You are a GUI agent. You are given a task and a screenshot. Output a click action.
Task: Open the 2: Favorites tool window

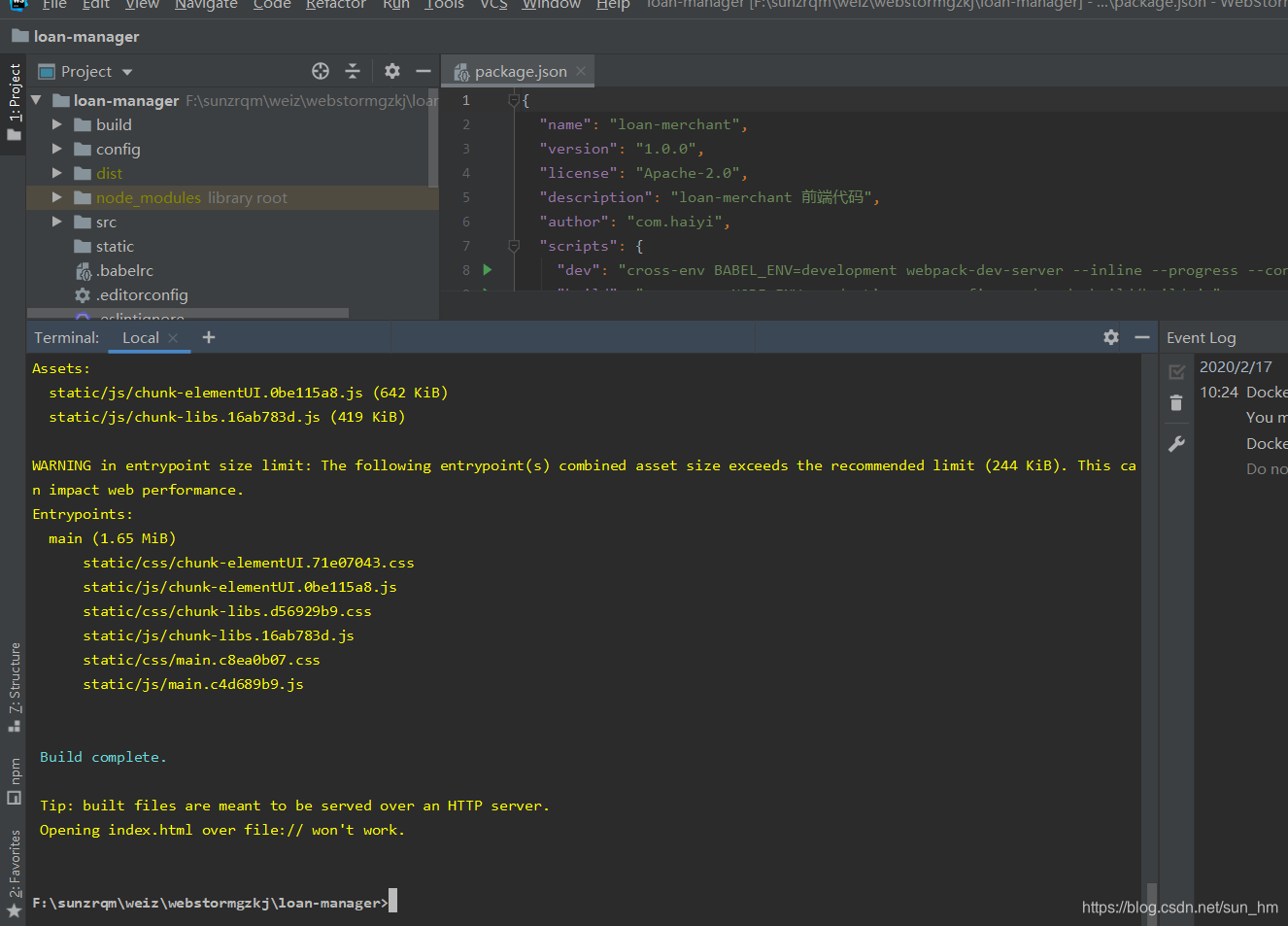coord(14,874)
